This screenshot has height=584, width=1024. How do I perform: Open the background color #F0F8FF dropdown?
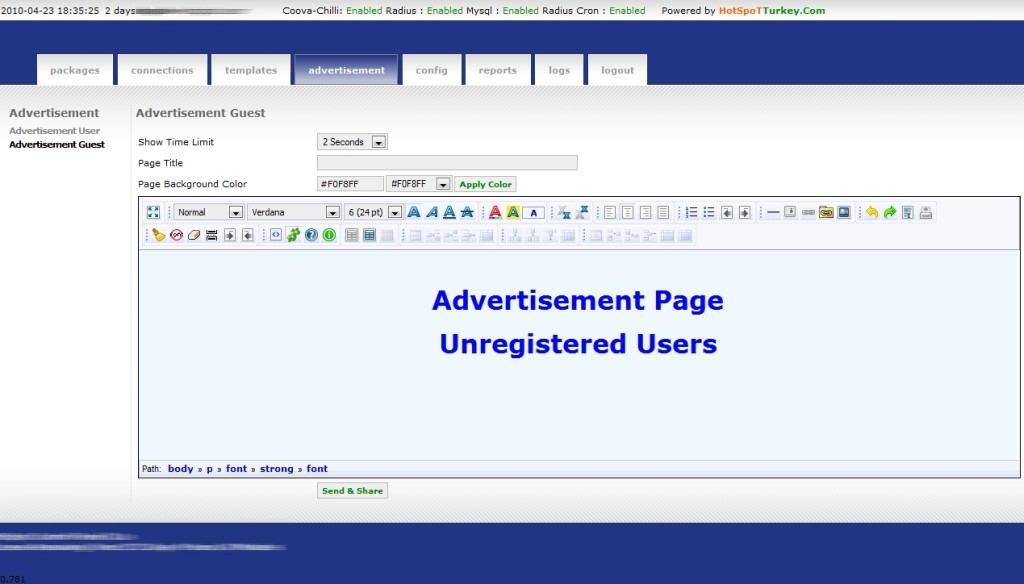coord(419,184)
